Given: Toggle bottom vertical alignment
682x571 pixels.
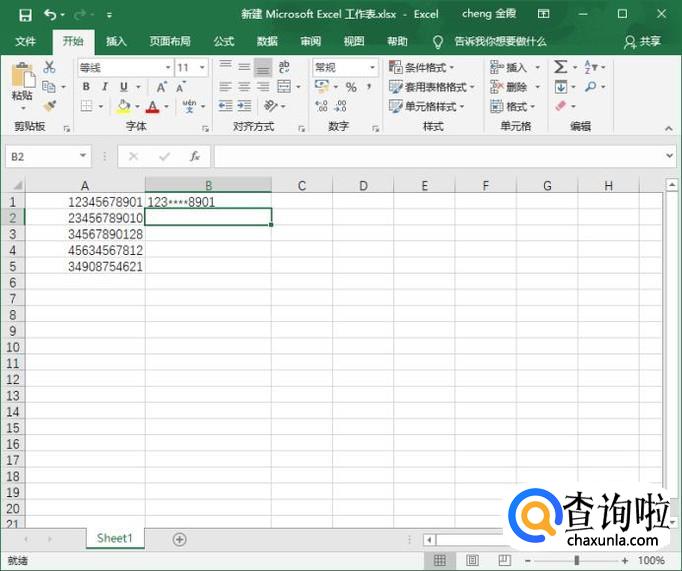Looking at the screenshot, I should point(263,67).
